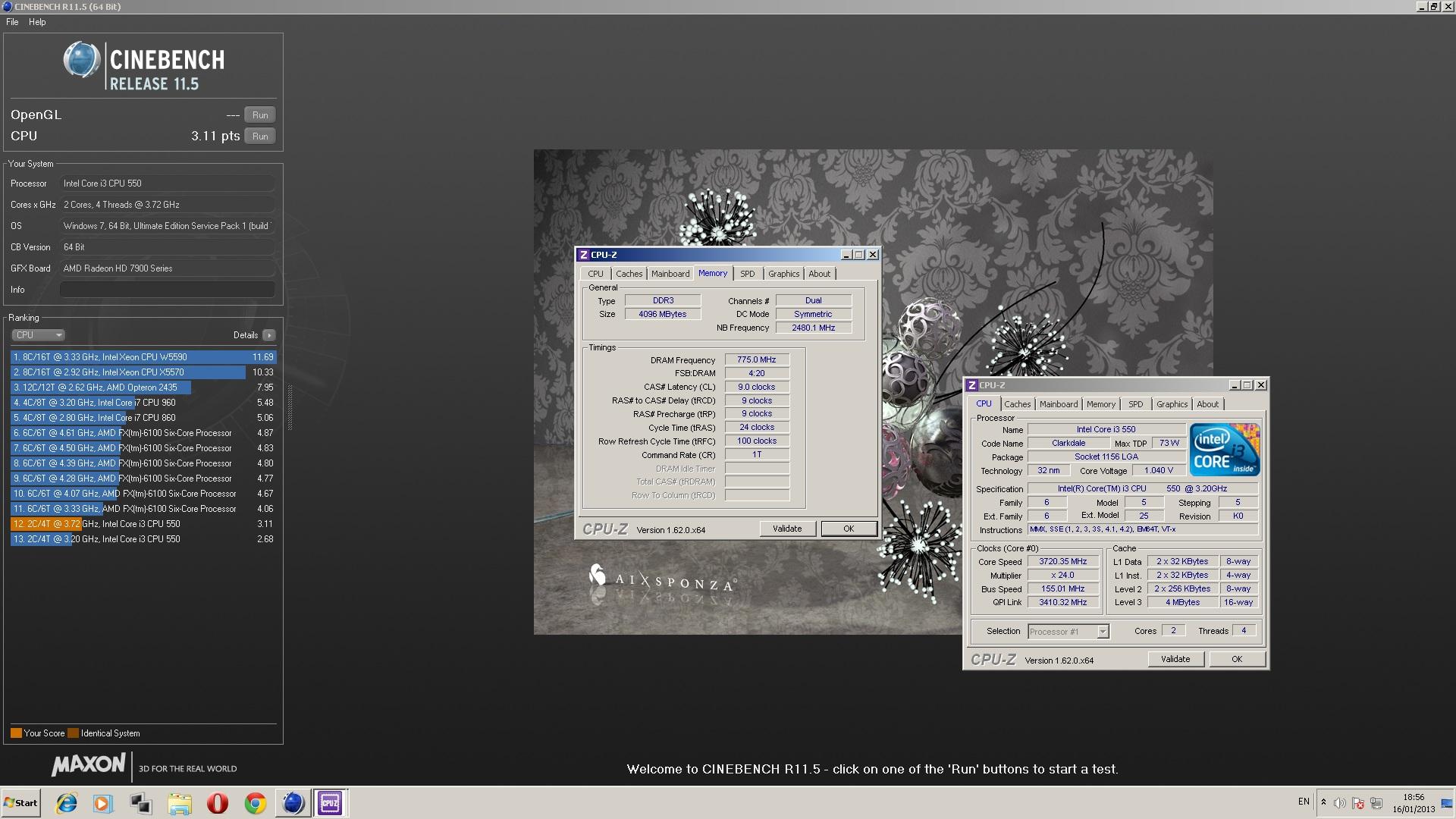This screenshot has width=1456, height=819.
Task: Select the Cinebench taskbar button
Action: point(293,803)
